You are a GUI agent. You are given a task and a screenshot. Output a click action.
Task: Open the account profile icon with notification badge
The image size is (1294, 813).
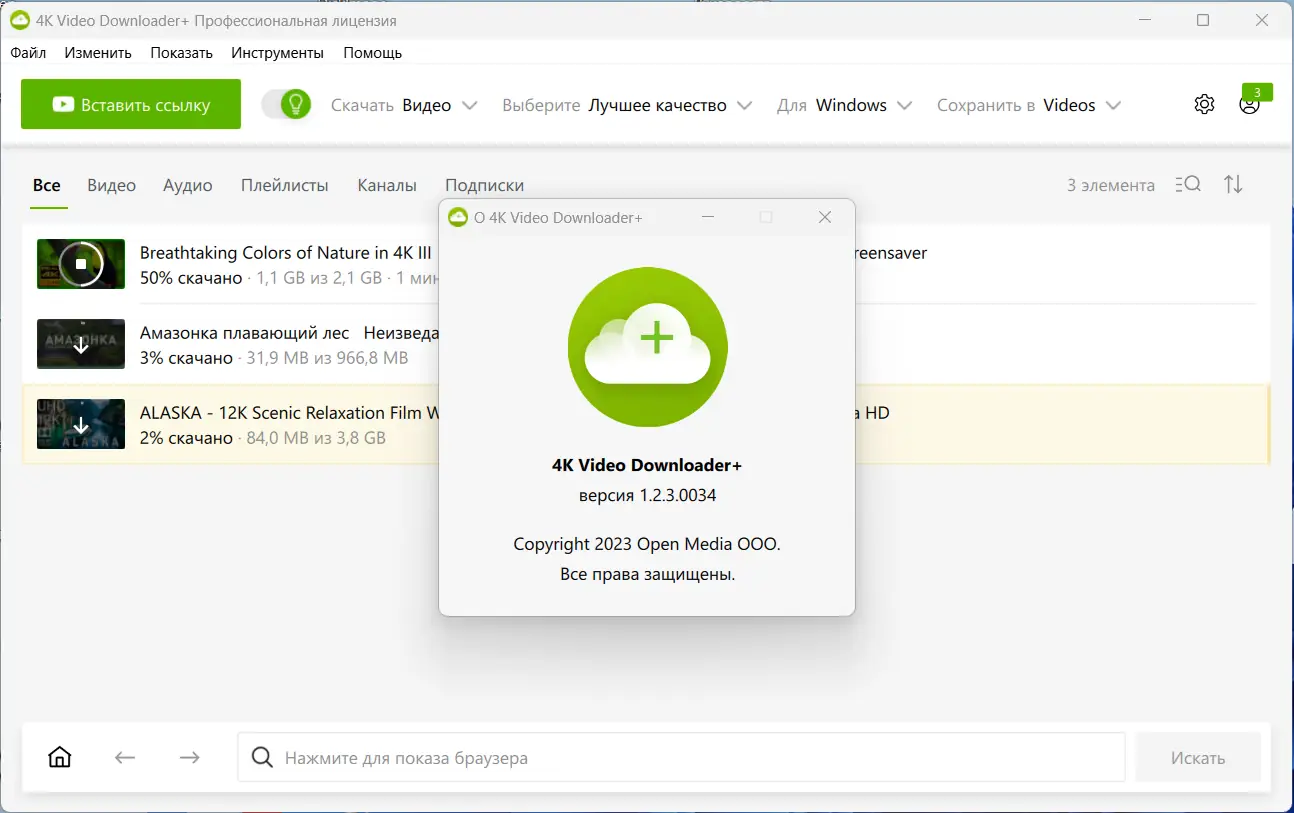click(1248, 104)
